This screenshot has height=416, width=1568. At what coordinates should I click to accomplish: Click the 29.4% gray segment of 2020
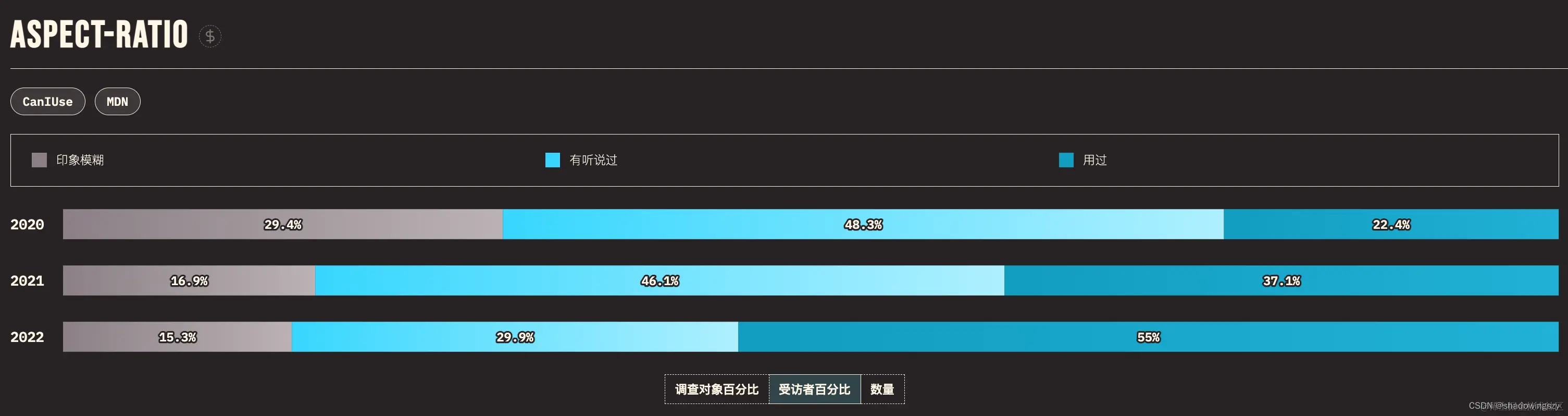coord(282,224)
